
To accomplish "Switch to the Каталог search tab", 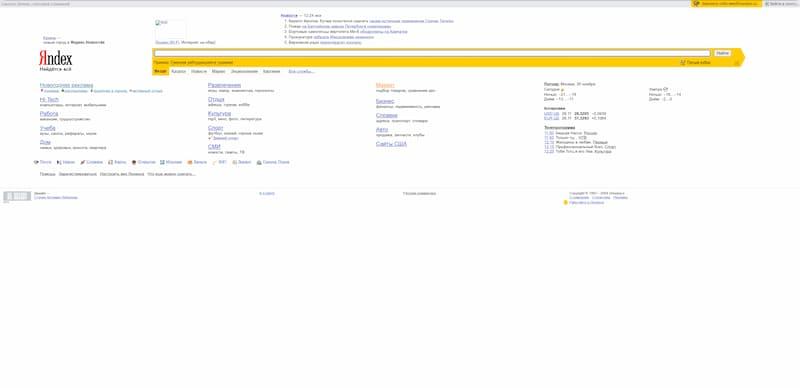I will point(179,71).
